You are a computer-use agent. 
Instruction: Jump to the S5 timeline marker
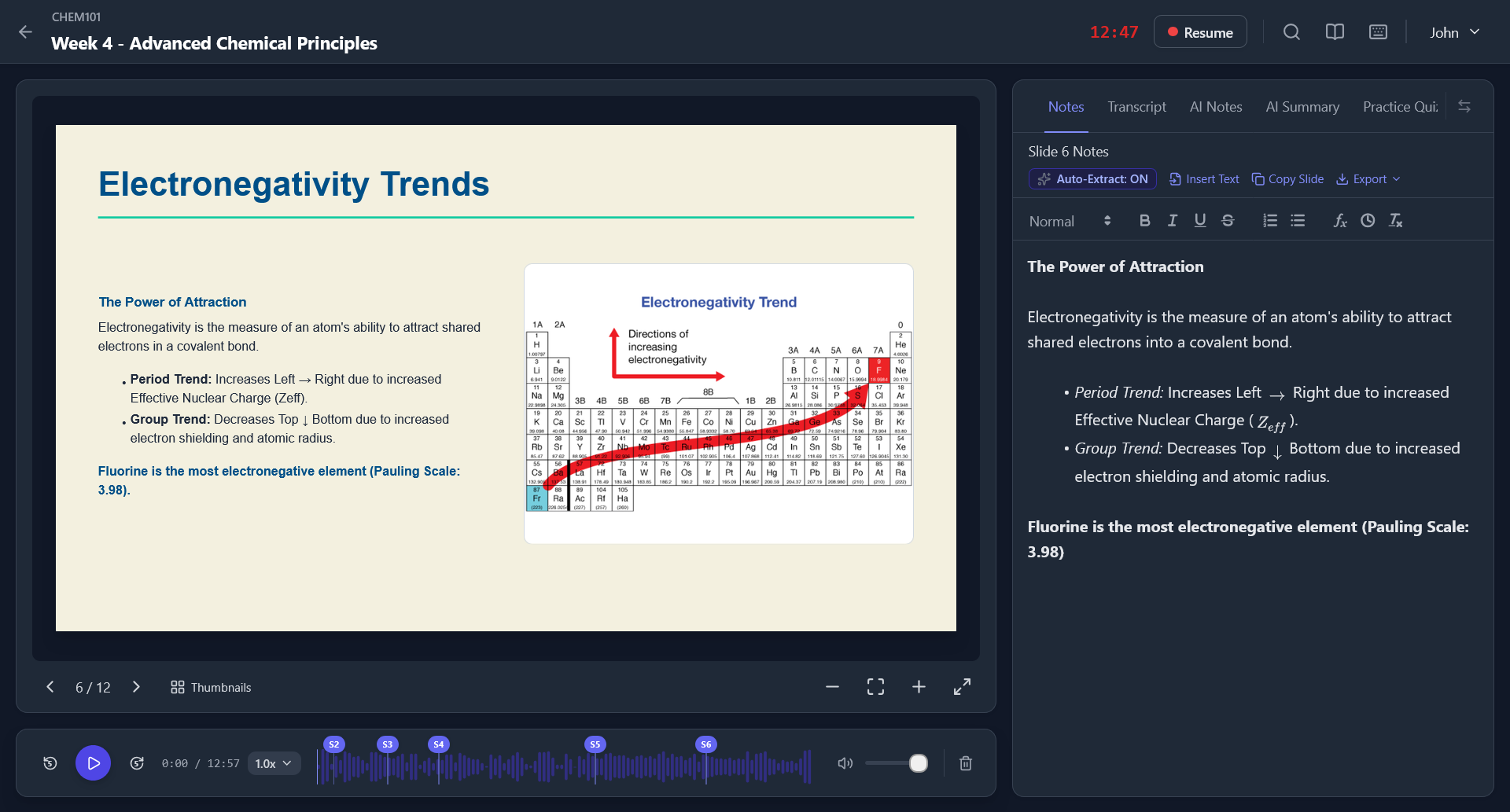[x=595, y=744]
